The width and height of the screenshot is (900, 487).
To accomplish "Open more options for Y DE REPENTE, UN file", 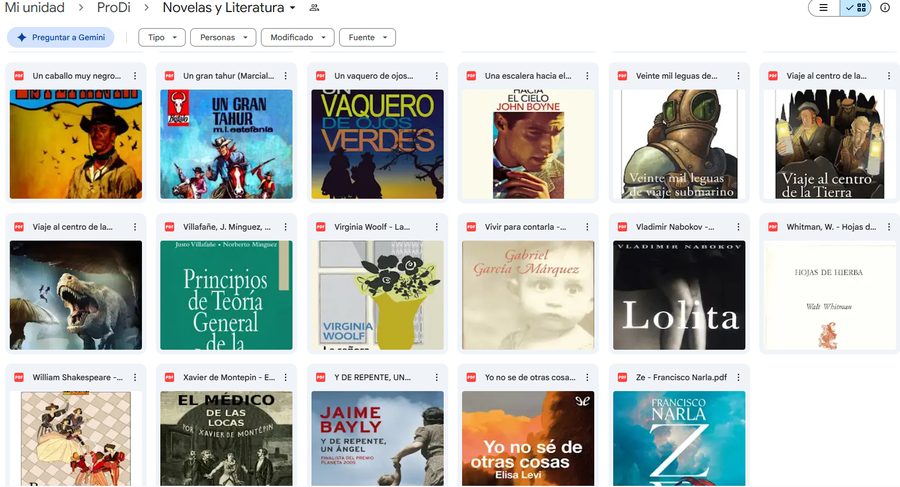I will tap(436, 377).
